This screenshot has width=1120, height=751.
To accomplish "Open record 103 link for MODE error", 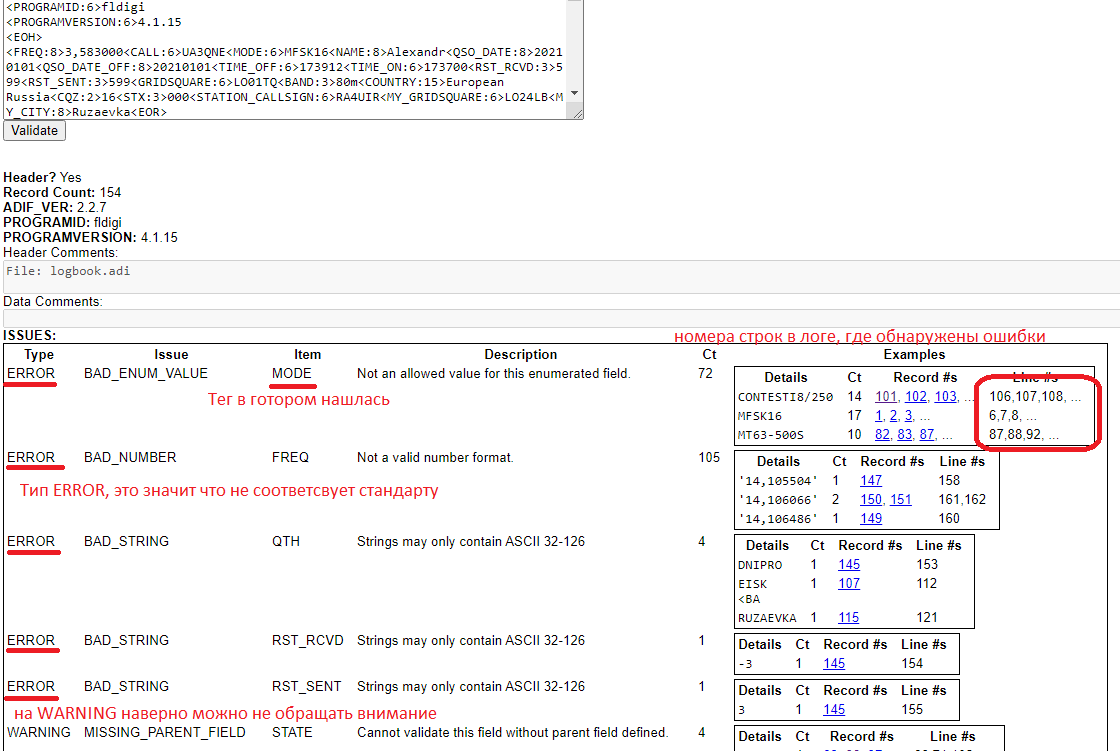I will (x=946, y=397).
